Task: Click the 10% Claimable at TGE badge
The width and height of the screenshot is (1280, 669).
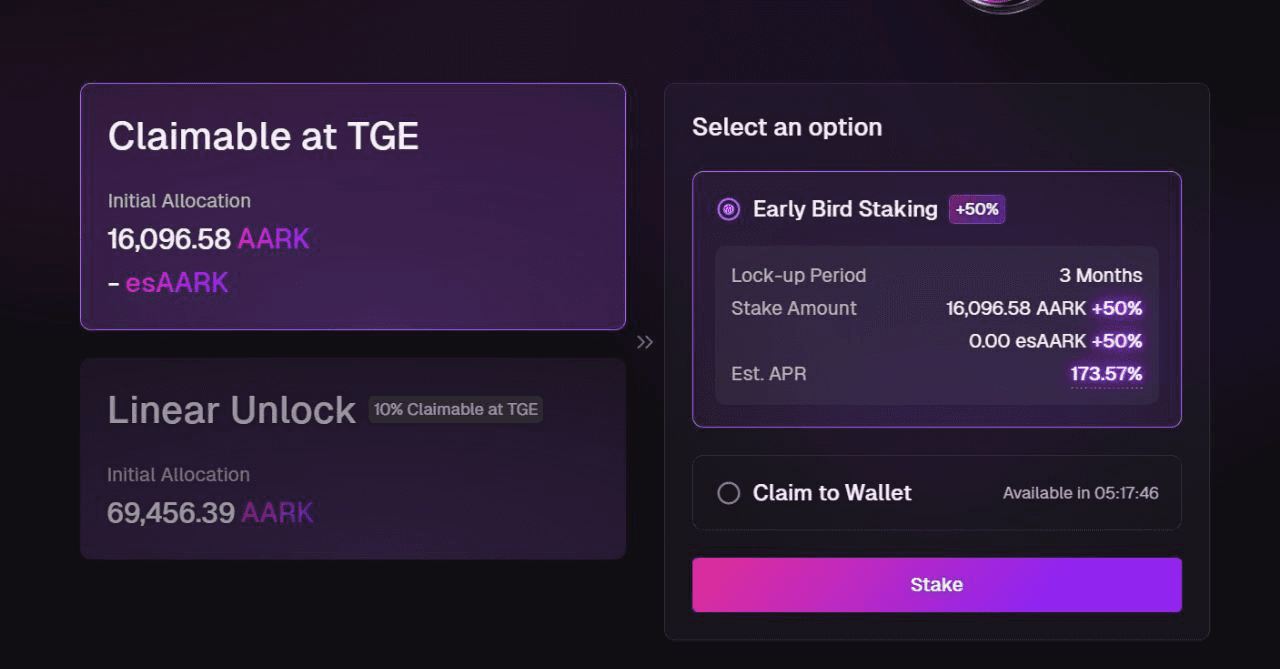Action: [456, 409]
